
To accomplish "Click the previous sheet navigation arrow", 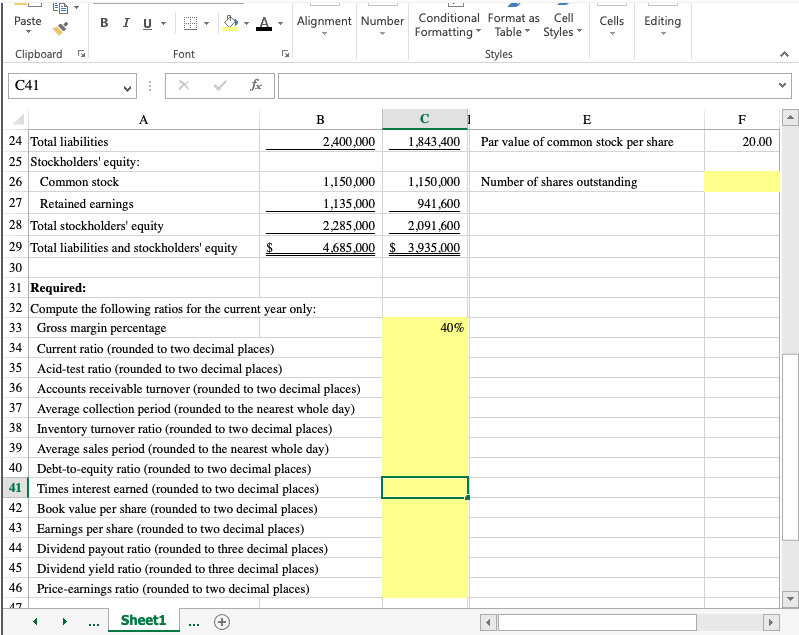I will click(x=35, y=621).
